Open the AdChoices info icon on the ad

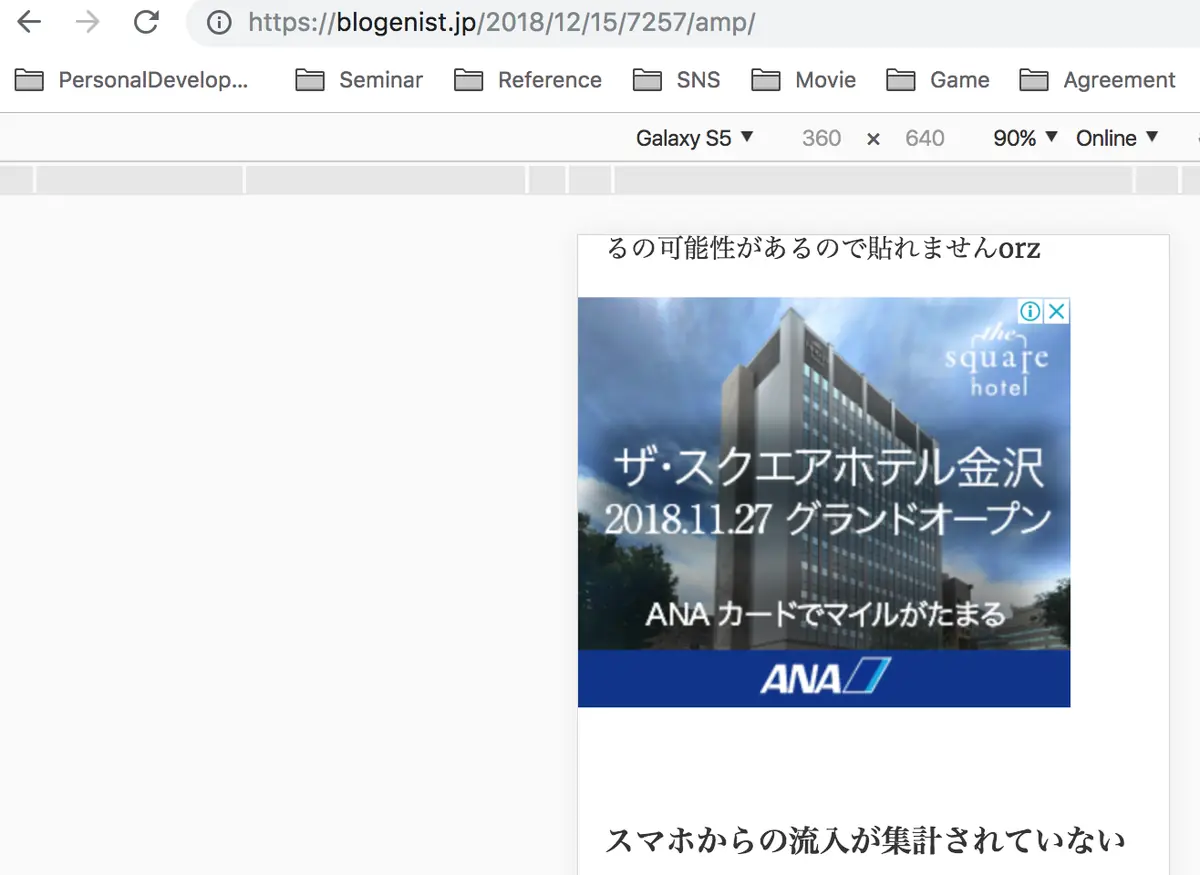pos(1032,311)
